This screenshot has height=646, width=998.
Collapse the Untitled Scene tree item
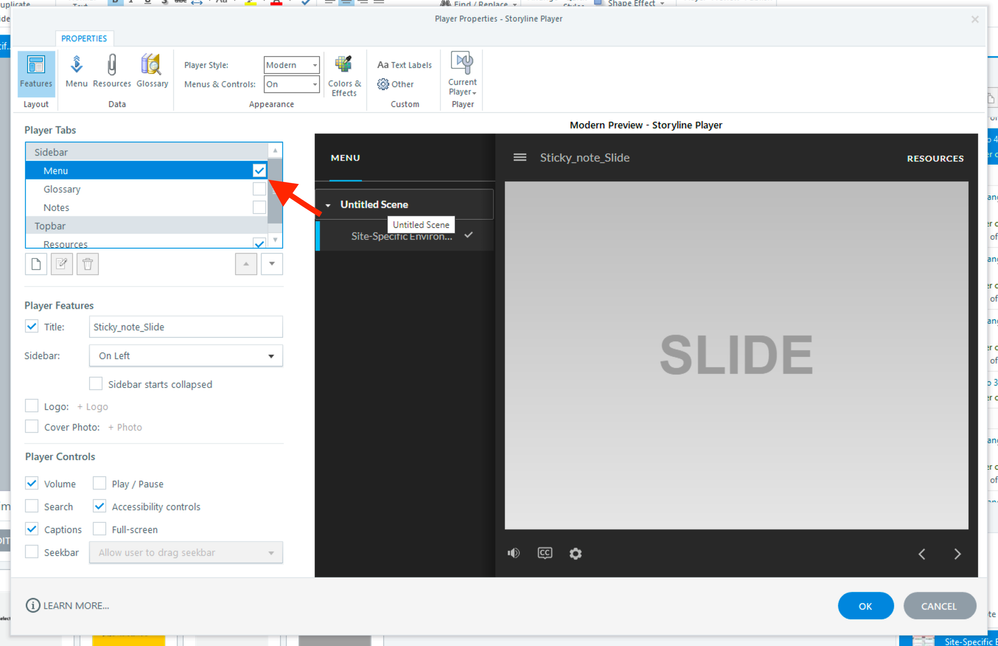pos(328,205)
